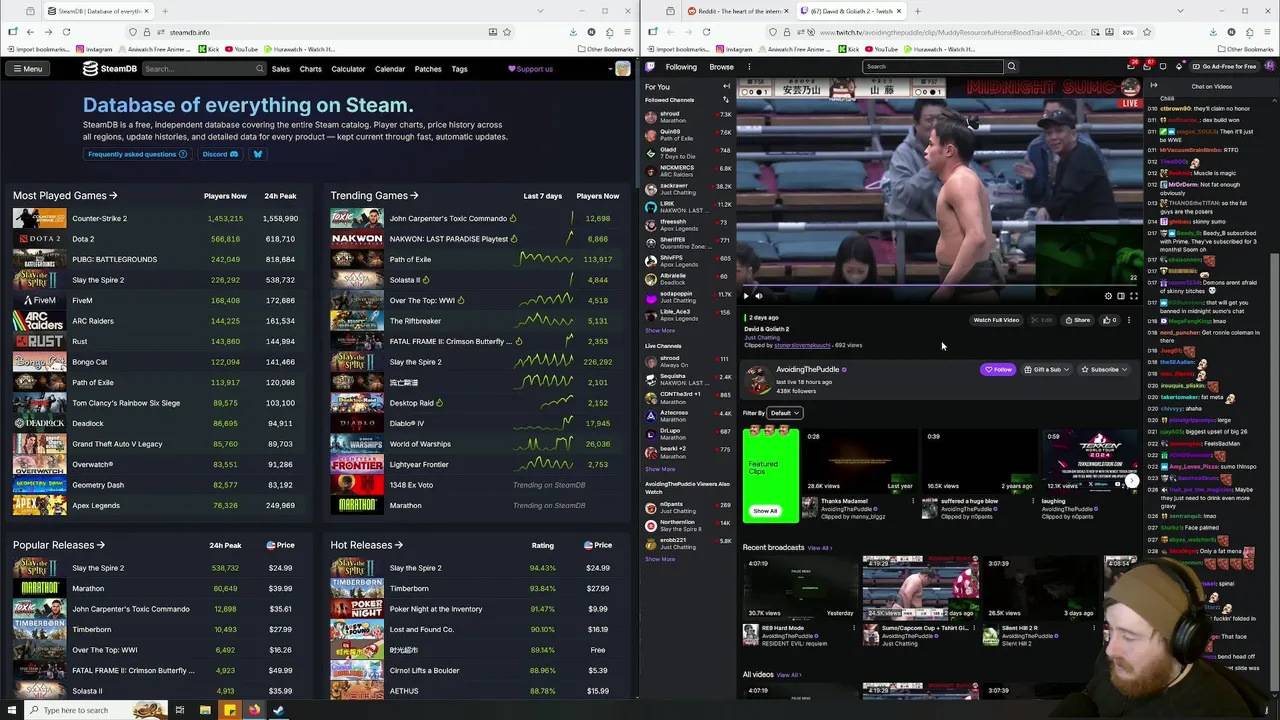Reload the SteamDB browser window
This screenshot has height=720, width=1280.
coord(66,32)
